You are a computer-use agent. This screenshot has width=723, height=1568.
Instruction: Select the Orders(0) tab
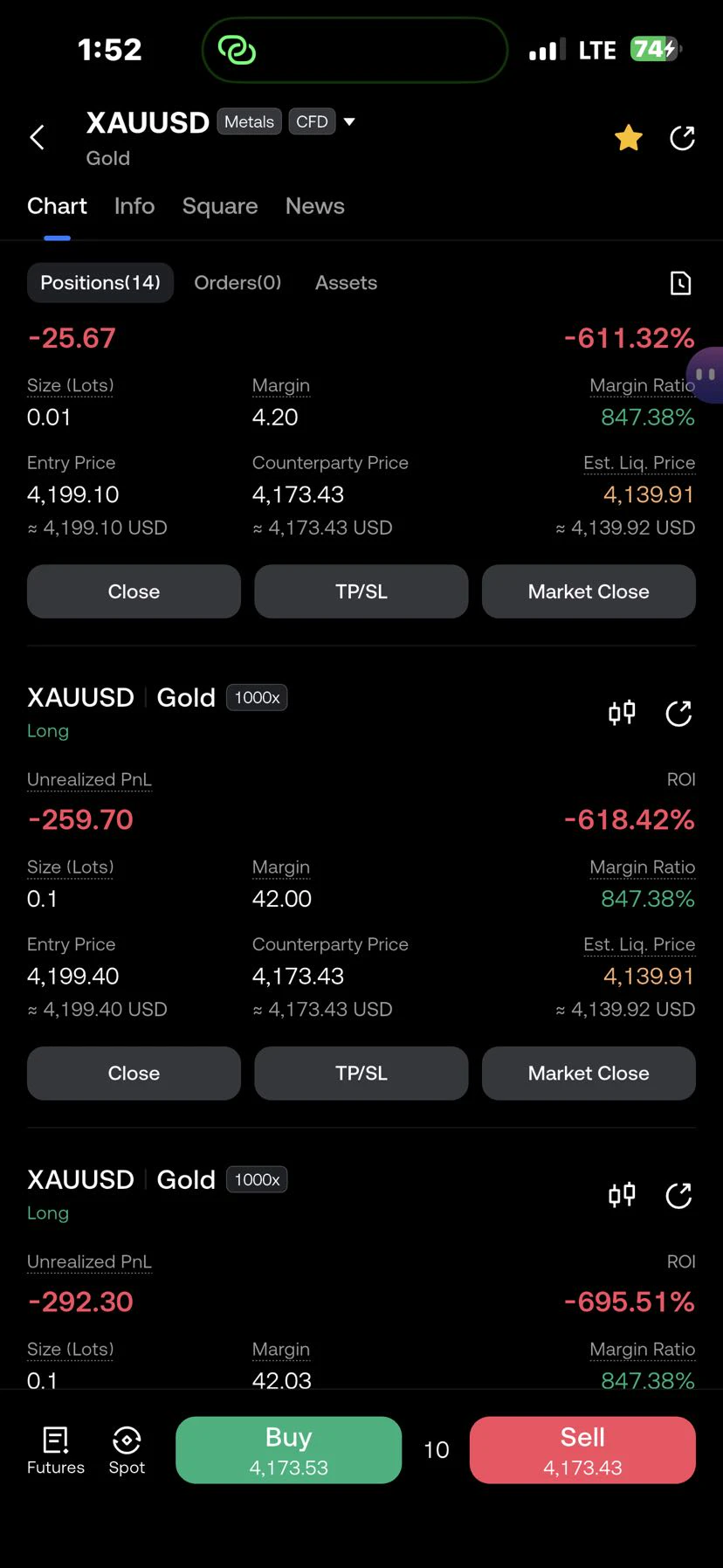[x=238, y=283]
